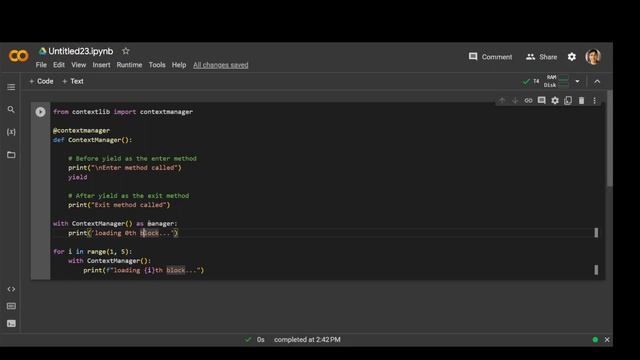Screen dimensions: 640x360
Task: Open the files browser panel
Action: click(11, 155)
